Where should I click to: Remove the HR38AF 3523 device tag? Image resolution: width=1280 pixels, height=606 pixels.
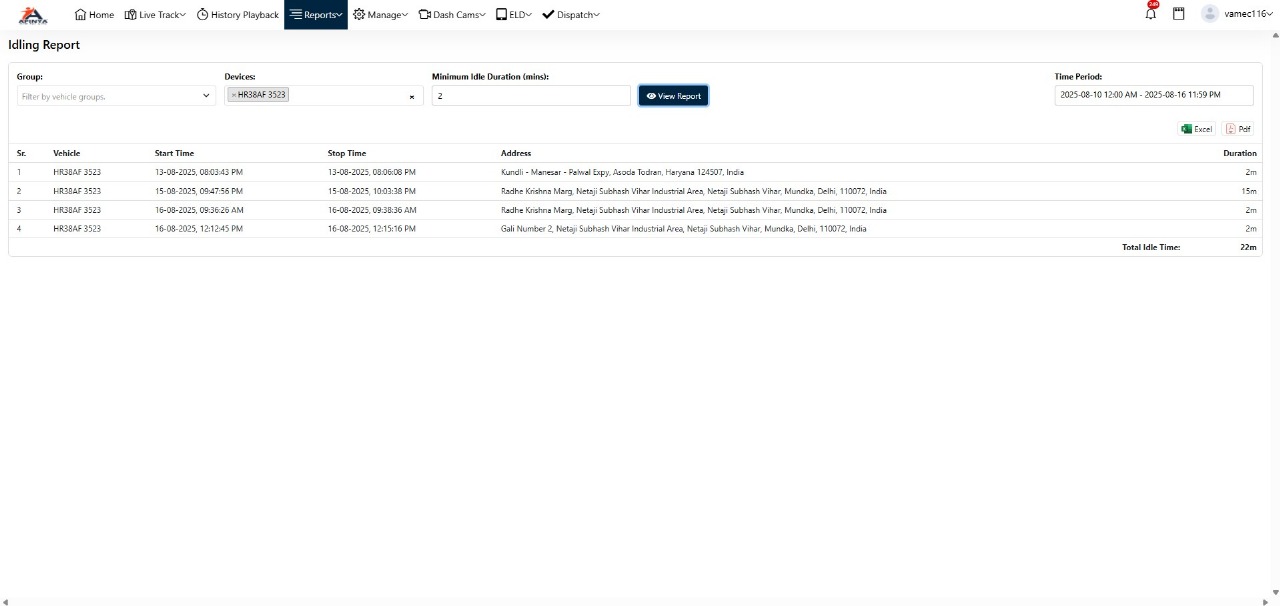point(234,95)
